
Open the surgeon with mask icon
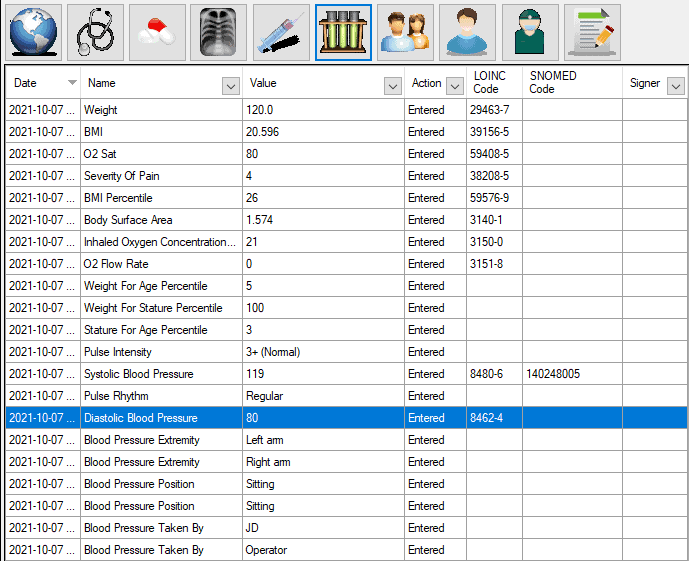530,33
